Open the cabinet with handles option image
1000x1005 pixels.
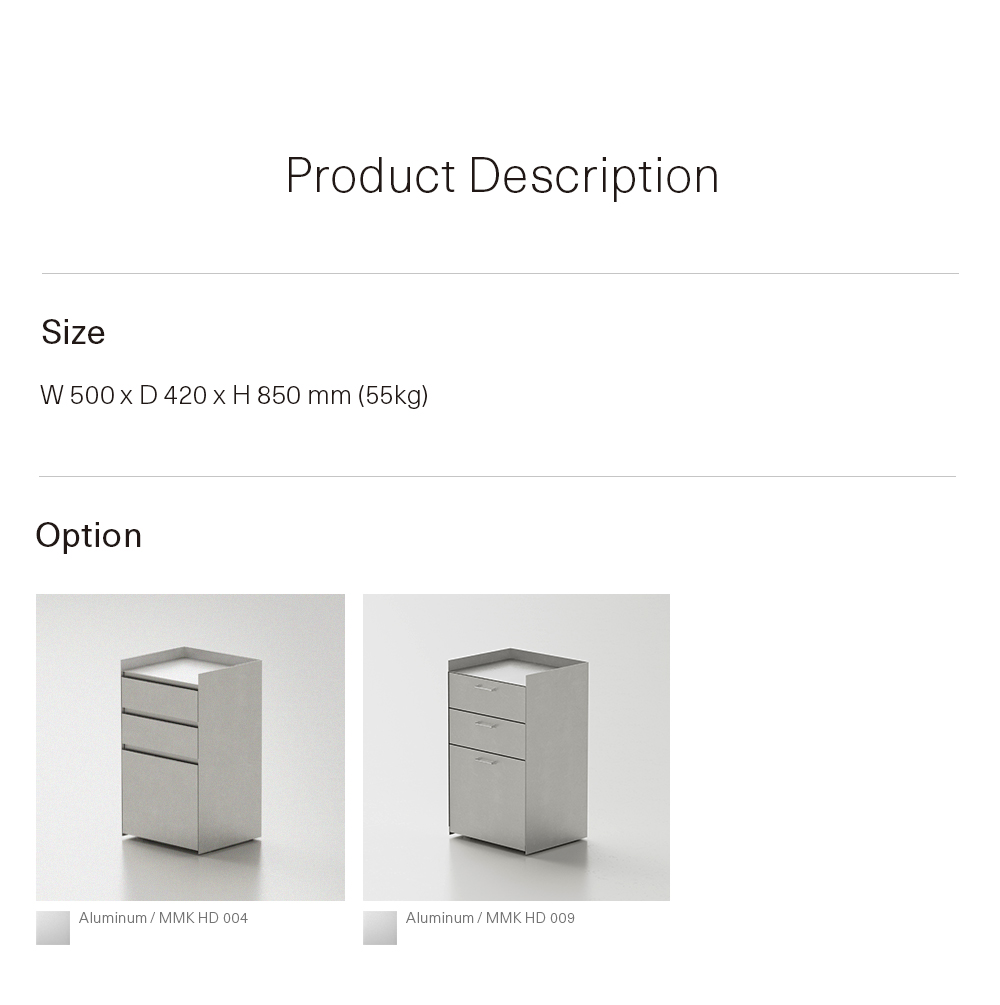click(516, 747)
